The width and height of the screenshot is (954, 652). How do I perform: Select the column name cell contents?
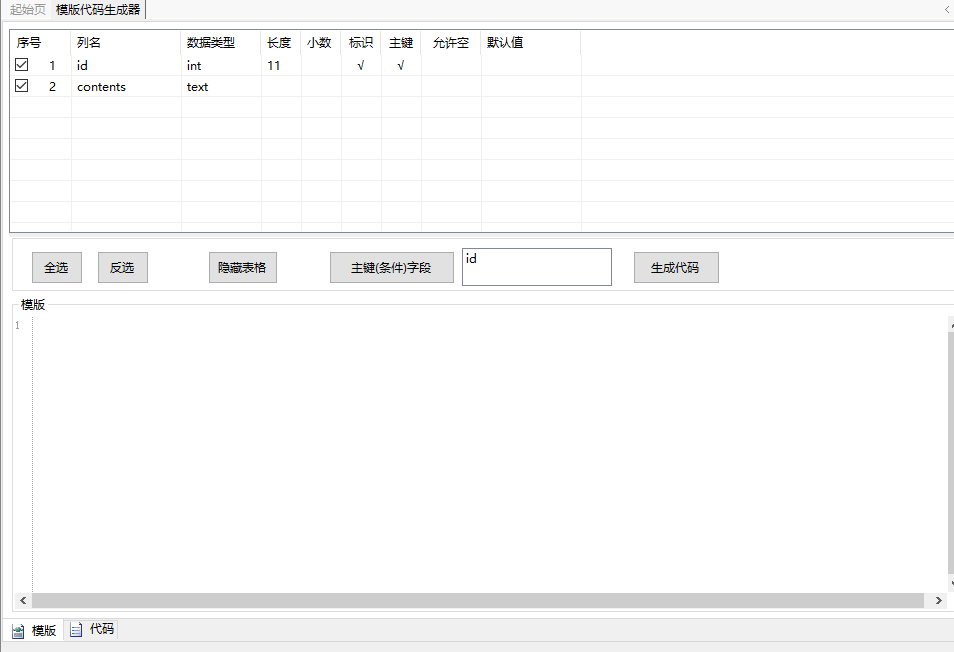pyautogui.click(x=126, y=86)
